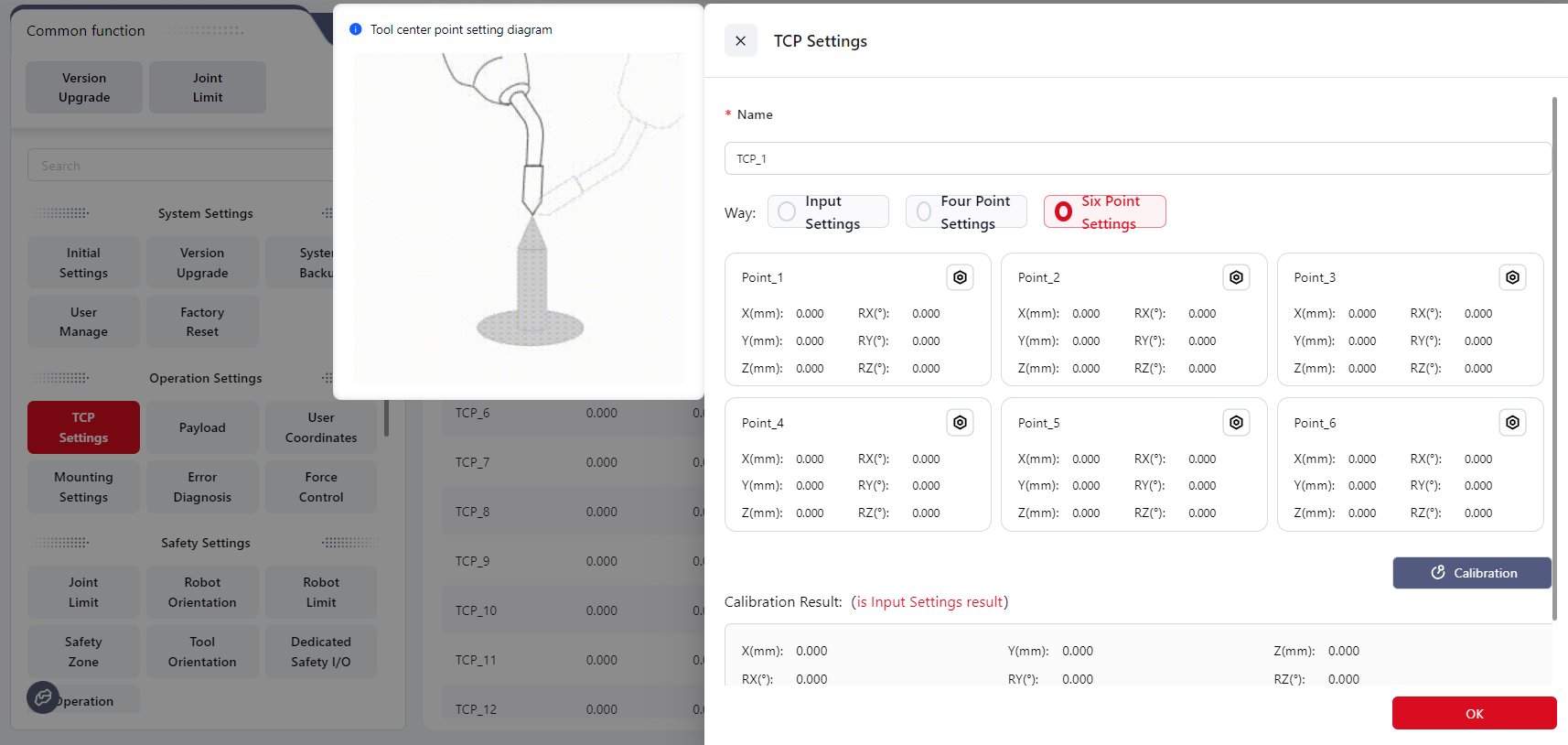Image resolution: width=1568 pixels, height=745 pixels.
Task: Click the Point_3 record position icon
Action: coord(1512,277)
